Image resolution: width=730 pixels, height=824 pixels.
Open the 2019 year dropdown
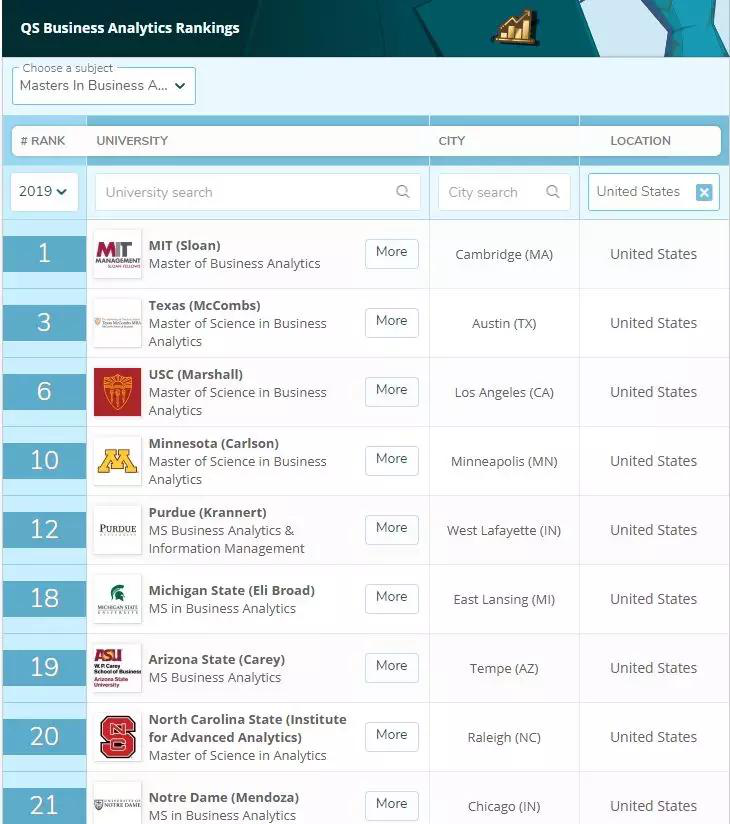point(44,191)
